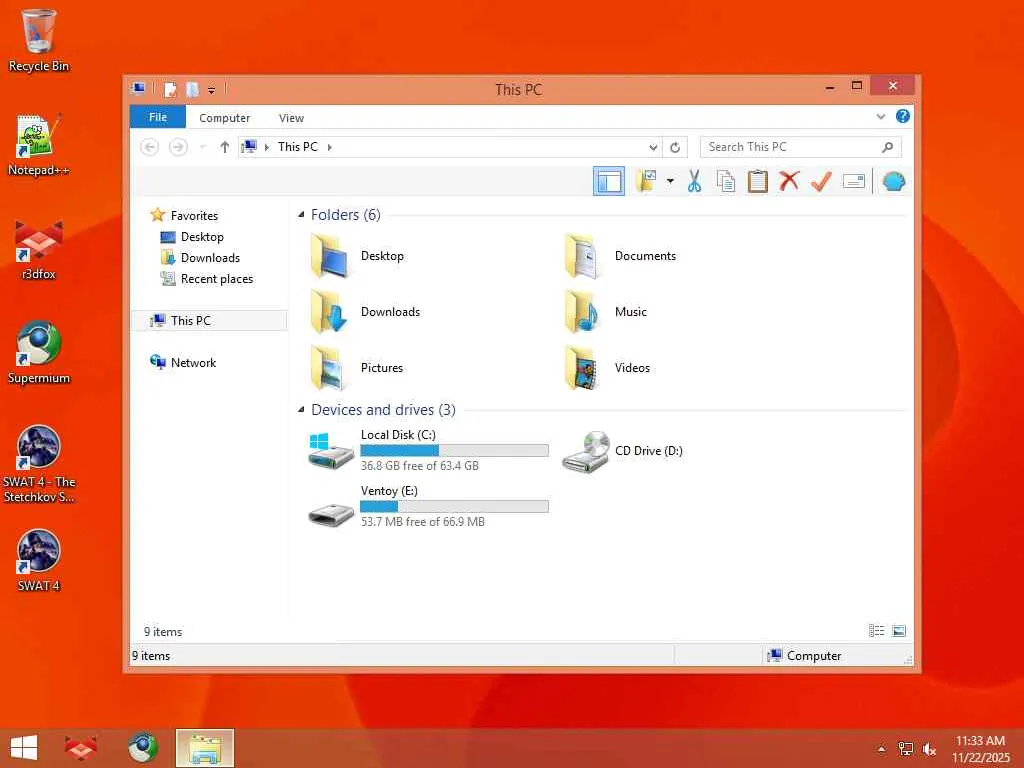Image resolution: width=1024 pixels, height=768 pixels.
Task: Go forward with the forward arrow
Action: pyautogui.click(x=178, y=147)
